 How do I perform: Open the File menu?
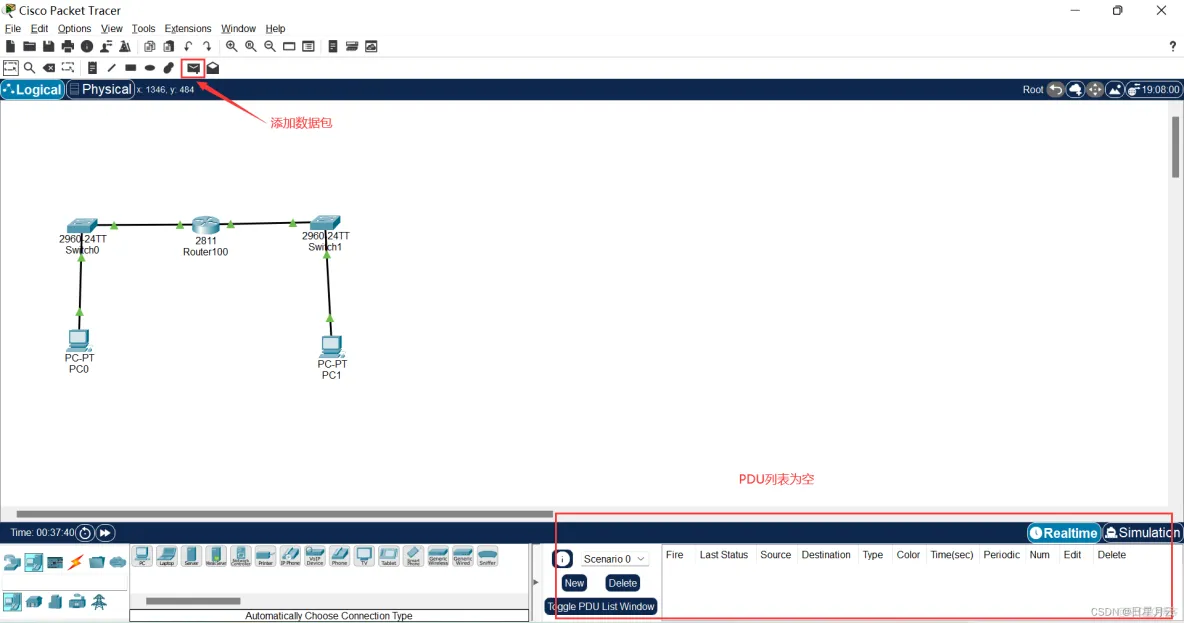tap(13, 29)
